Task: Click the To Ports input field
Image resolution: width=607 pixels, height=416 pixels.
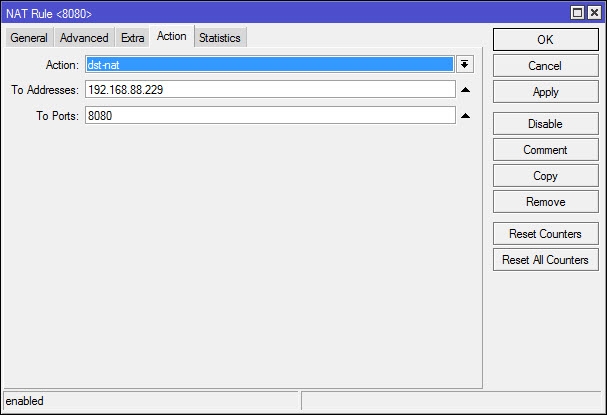Action: point(269,116)
